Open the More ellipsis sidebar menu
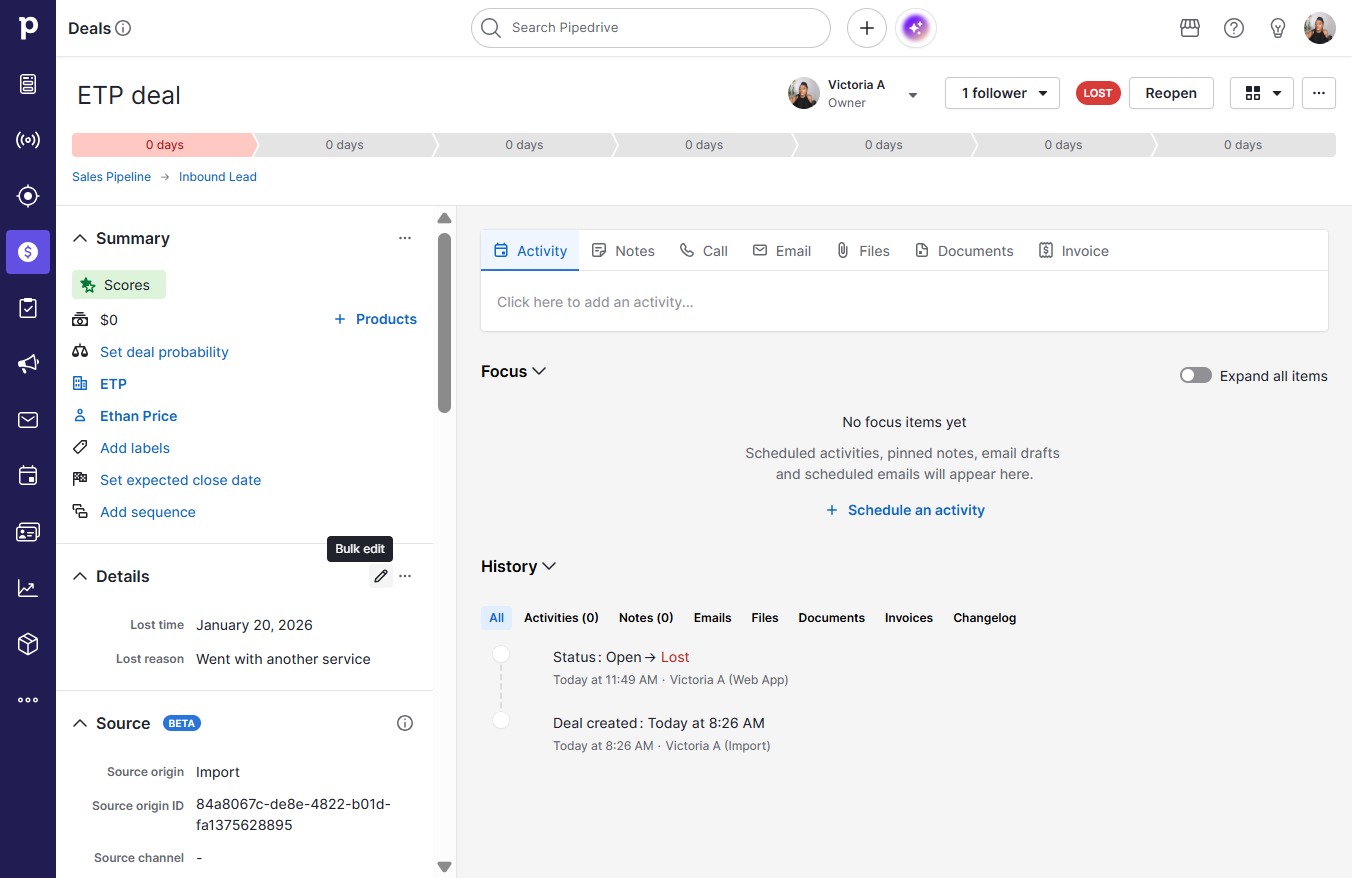This screenshot has width=1352, height=878. pyautogui.click(x=28, y=700)
